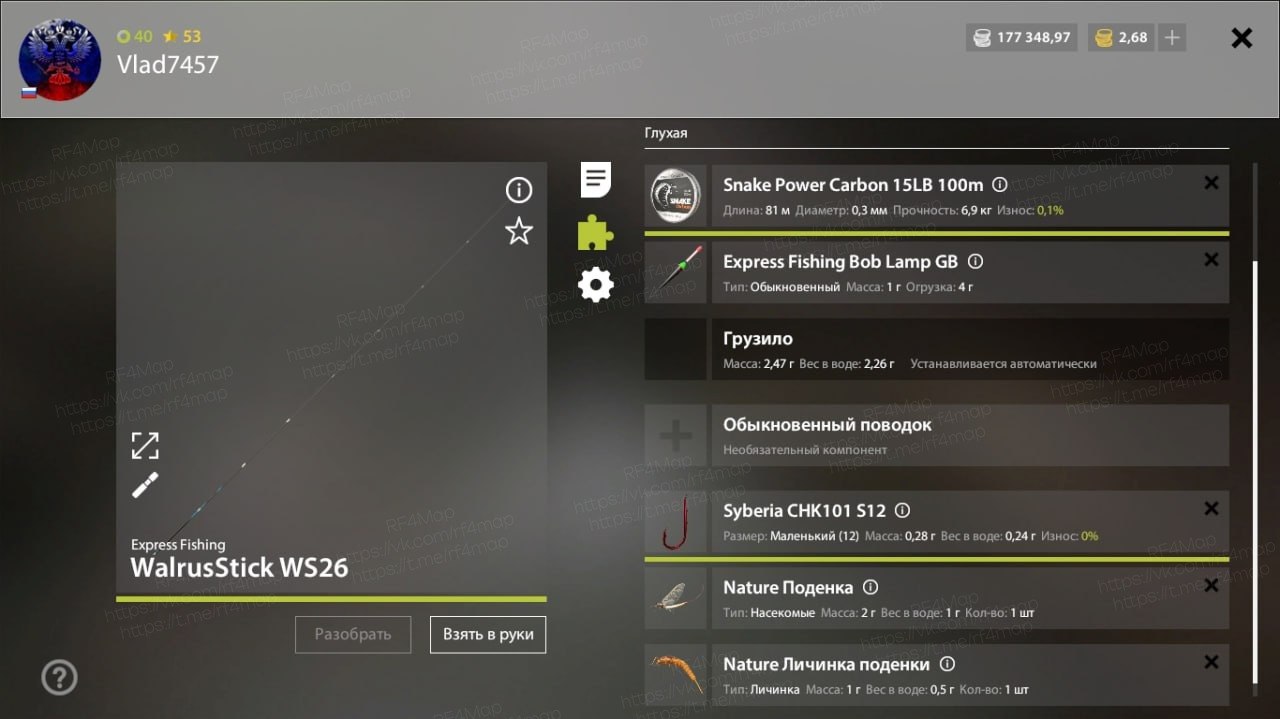The image size is (1280, 719).
Task: Click the Snake Power Carbon 15LB 100m title
Action: point(853,185)
